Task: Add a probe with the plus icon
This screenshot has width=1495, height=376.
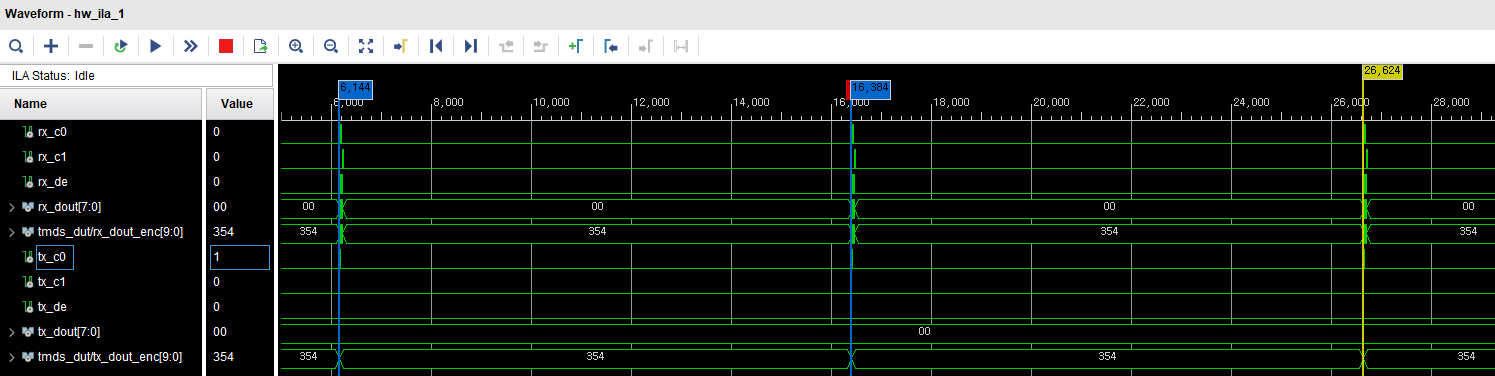Action: (51, 46)
